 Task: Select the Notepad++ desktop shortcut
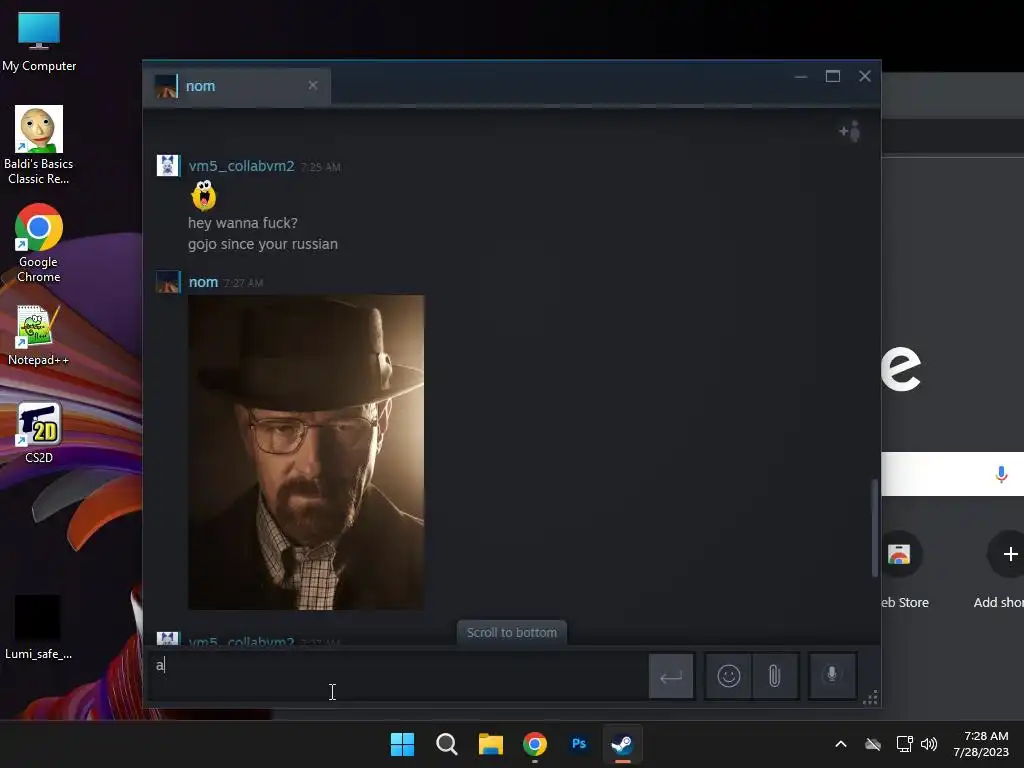[x=39, y=336]
